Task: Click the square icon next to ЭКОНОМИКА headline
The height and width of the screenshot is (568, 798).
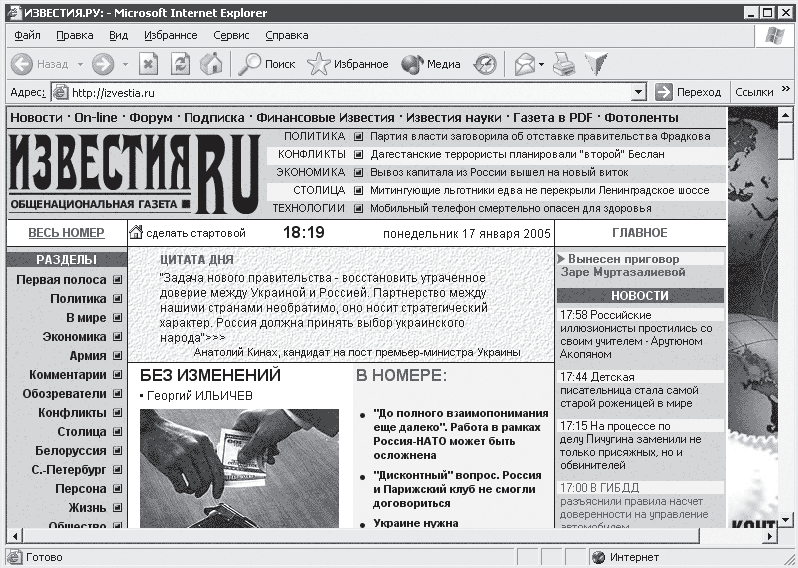Action: [359, 173]
